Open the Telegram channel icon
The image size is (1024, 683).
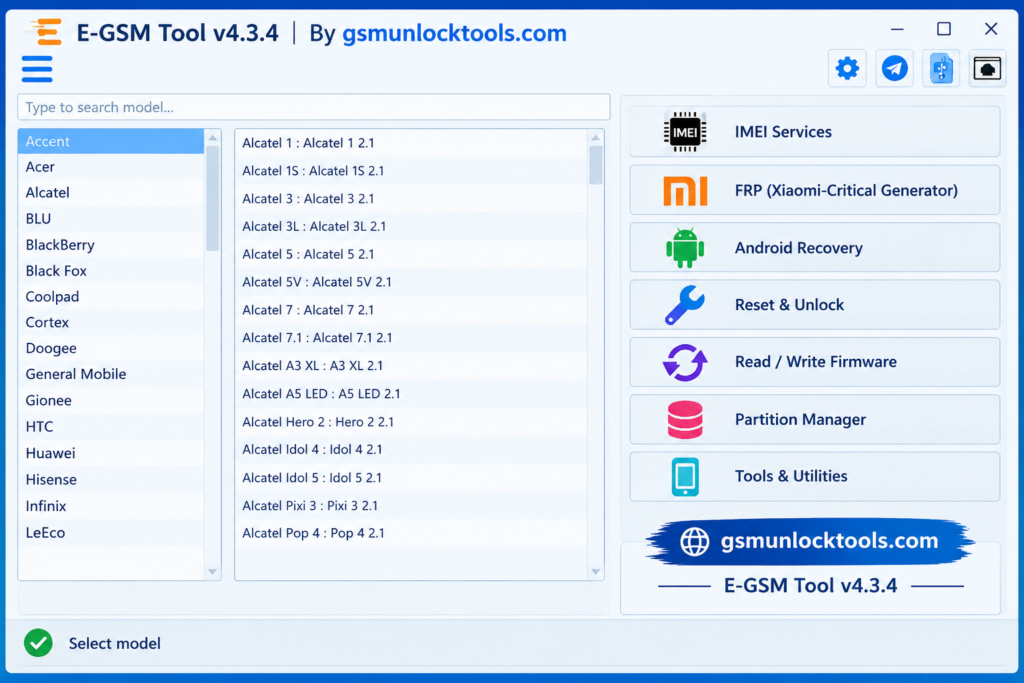[x=894, y=68]
